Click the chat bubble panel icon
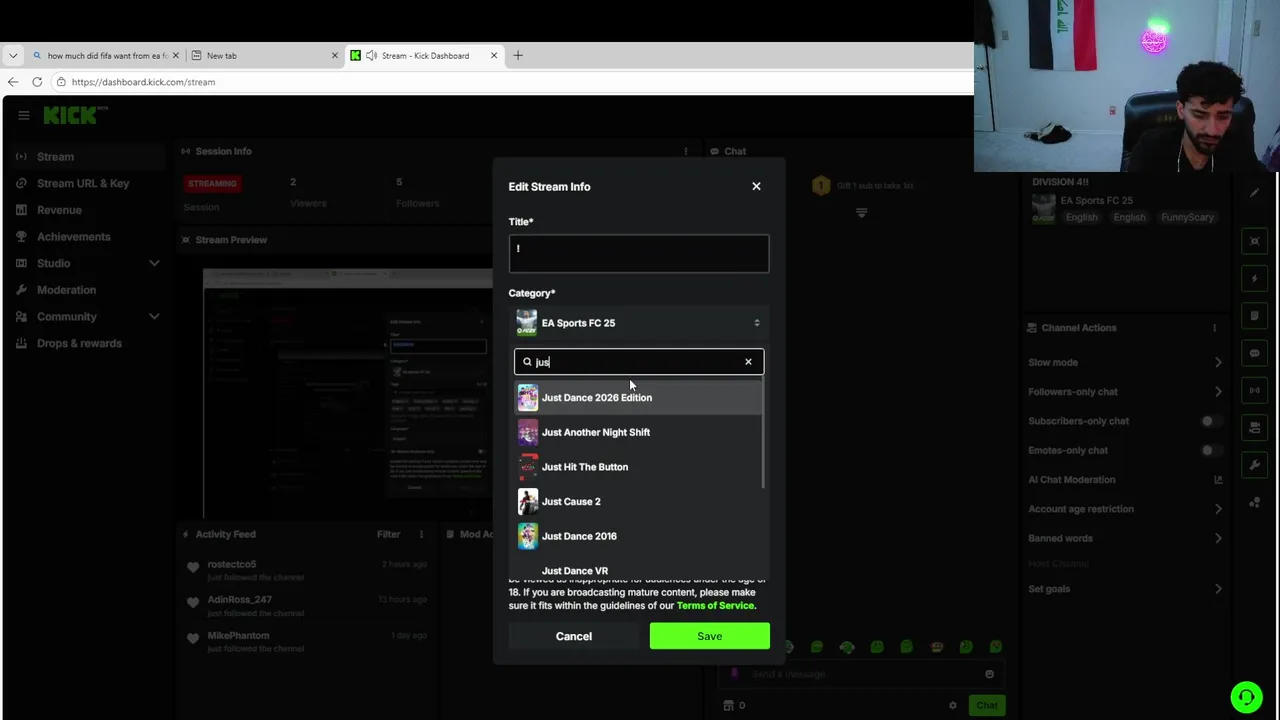 tap(1254, 353)
